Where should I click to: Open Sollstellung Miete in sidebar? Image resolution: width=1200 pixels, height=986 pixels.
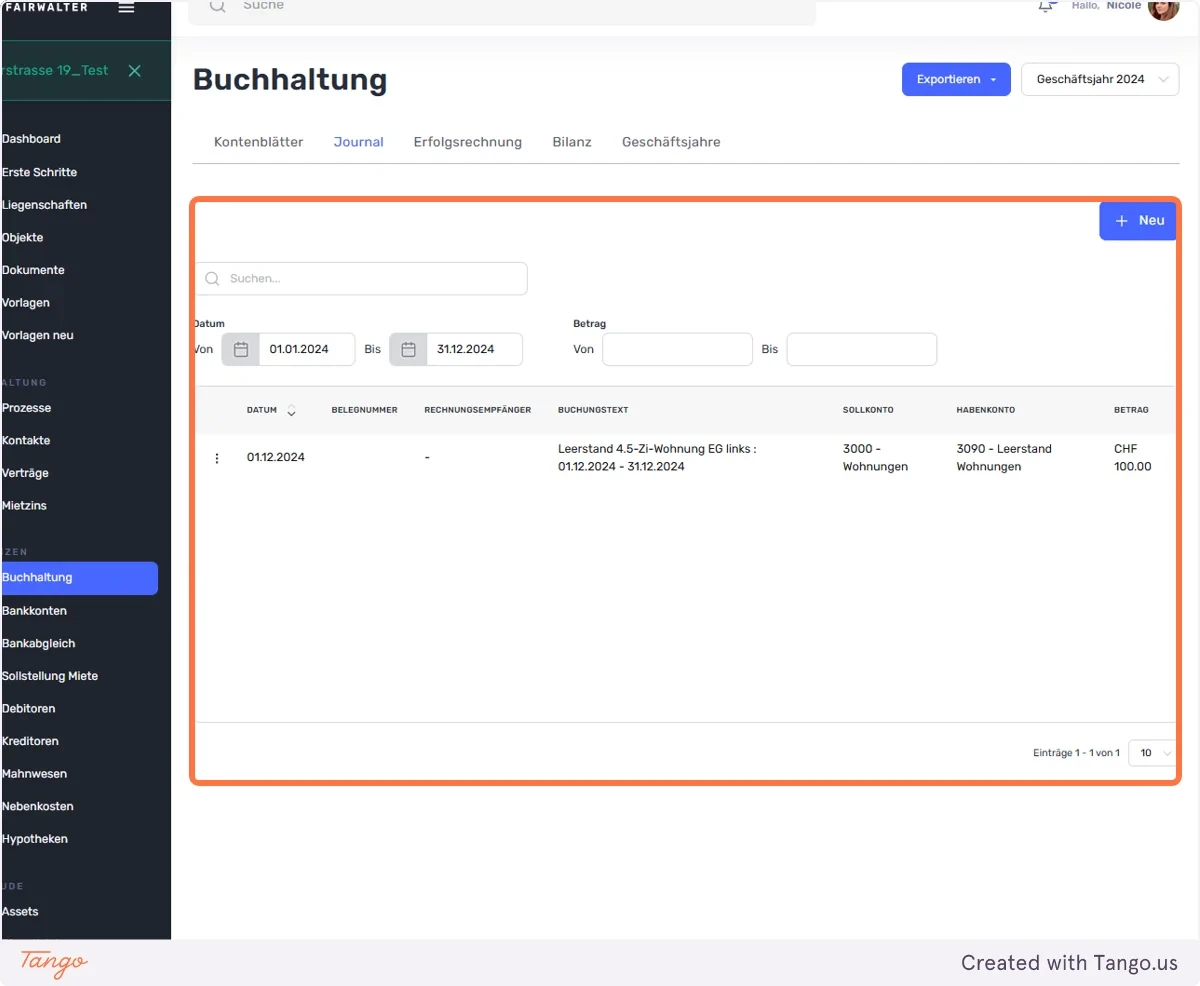pyautogui.click(x=50, y=676)
